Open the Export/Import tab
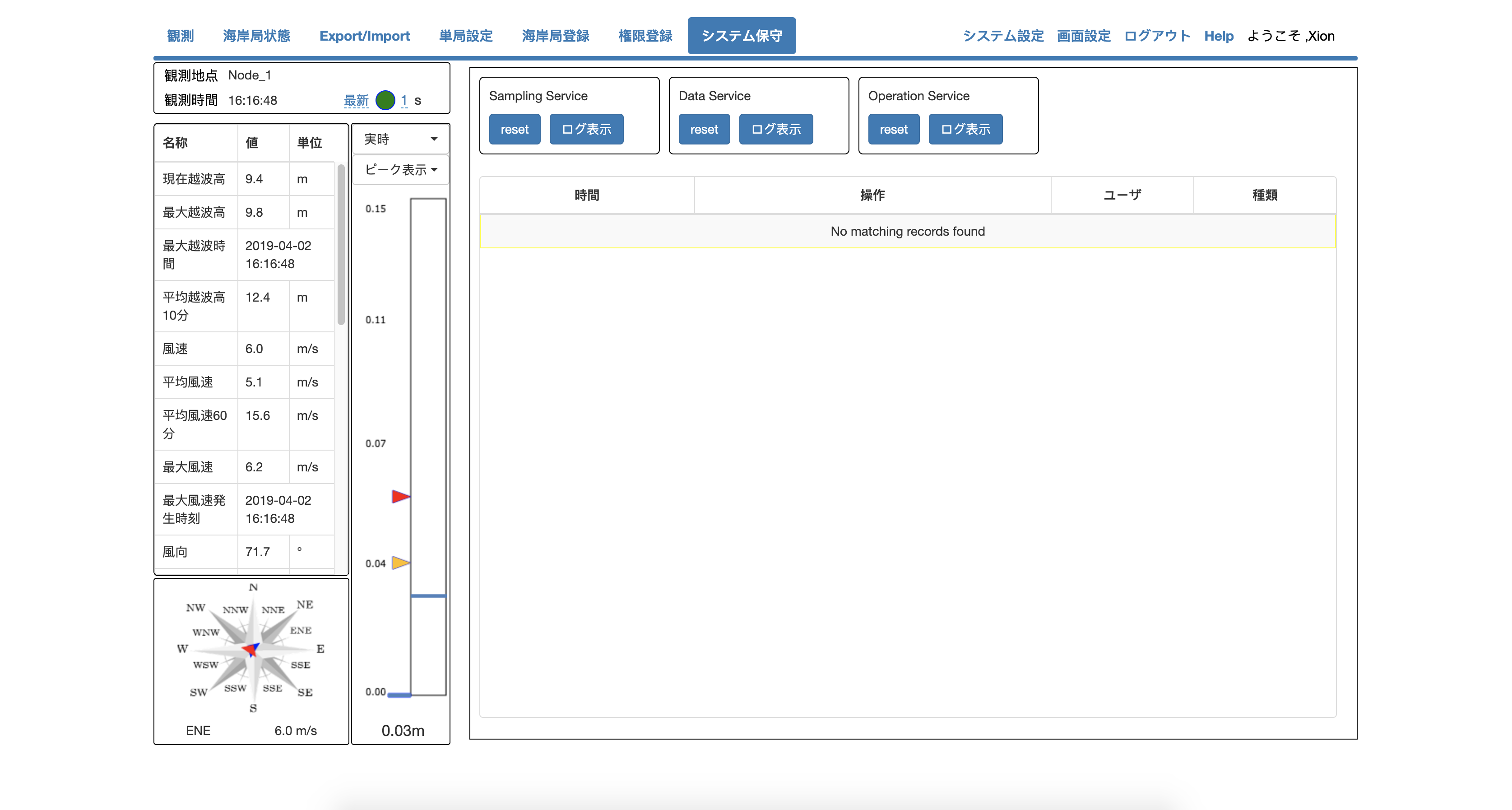The height and width of the screenshot is (810, 1512). [364, 36]
